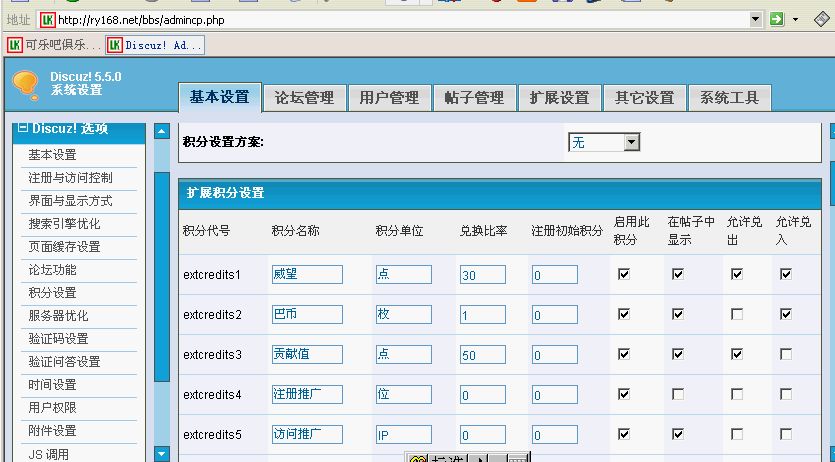835x462 pixels.
Task: Click the extcredits1 积分名称 field 威望
Action: (x=307, y=275)
